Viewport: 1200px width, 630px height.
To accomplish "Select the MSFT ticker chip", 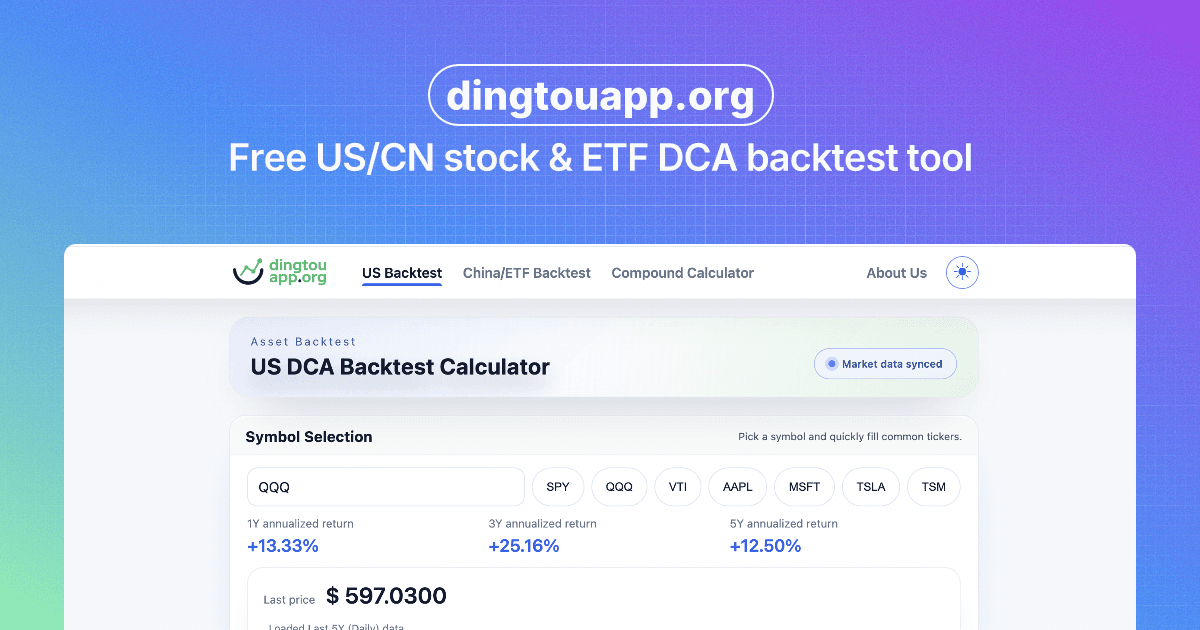I will coord(804,487).
